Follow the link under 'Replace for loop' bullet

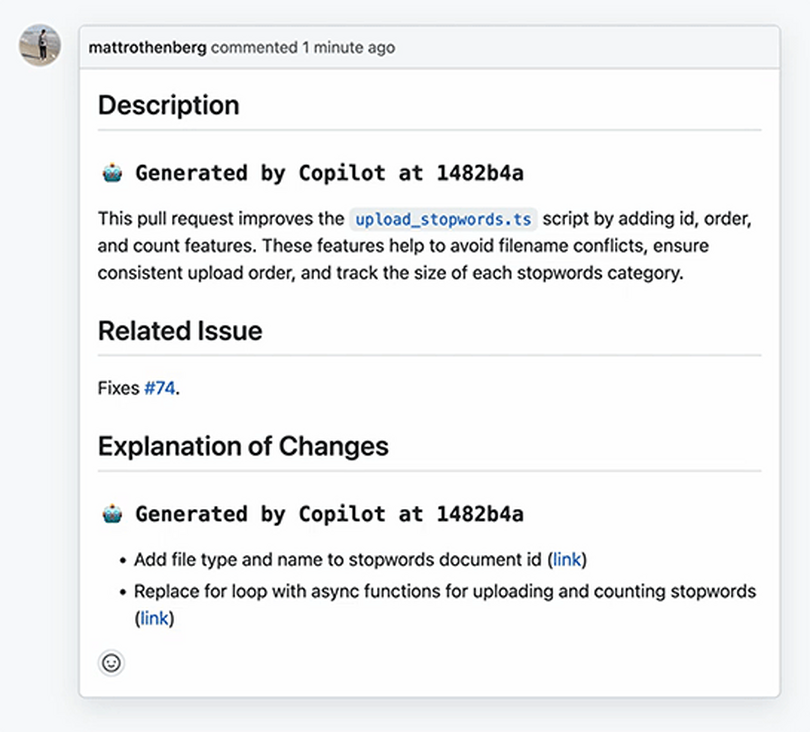154,618
